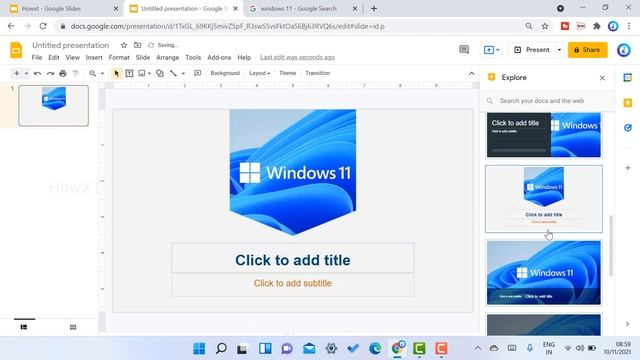
Task: Open the Edit menu
Action: click(54, 58)
